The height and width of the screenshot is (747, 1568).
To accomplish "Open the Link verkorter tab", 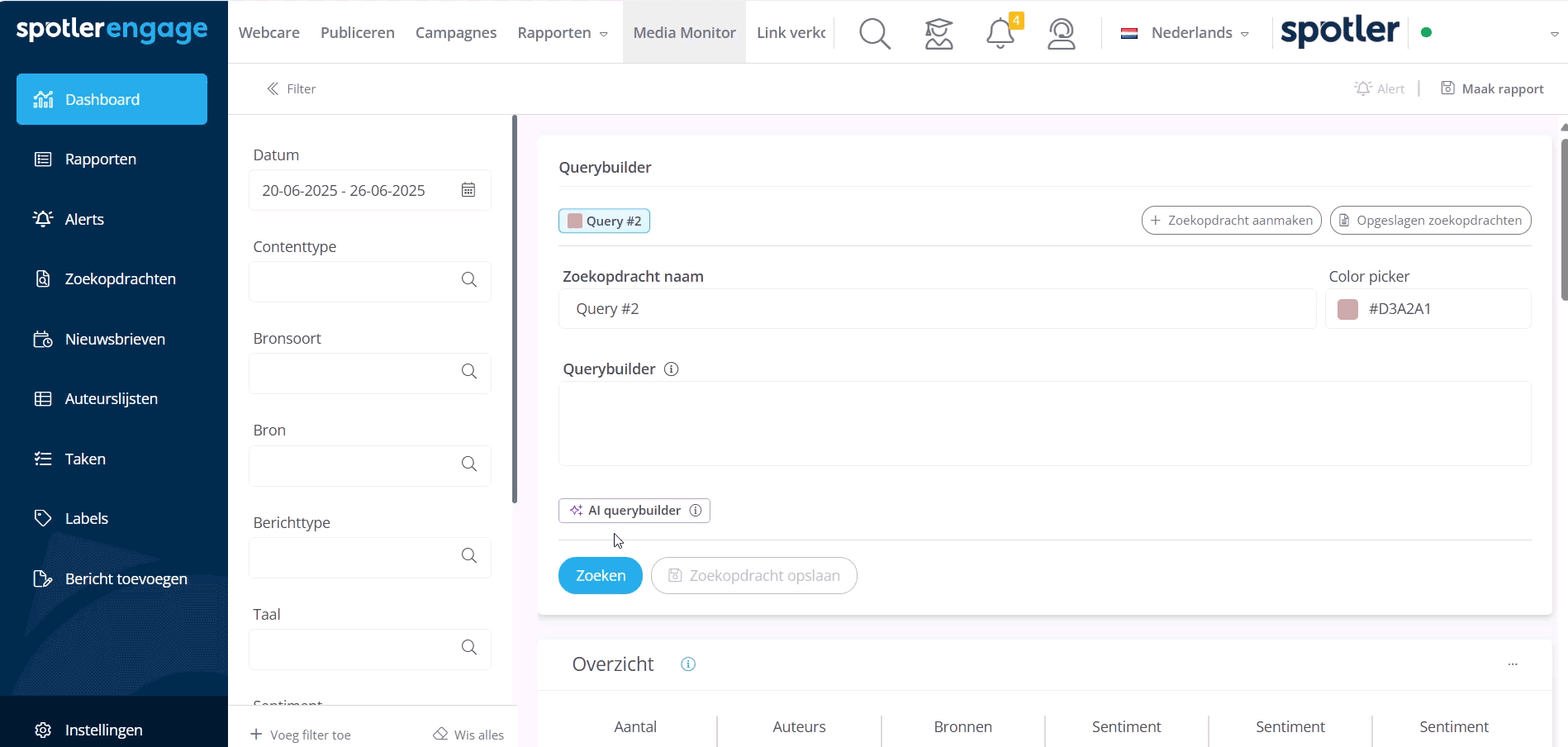I will click(x=791, y=32).
